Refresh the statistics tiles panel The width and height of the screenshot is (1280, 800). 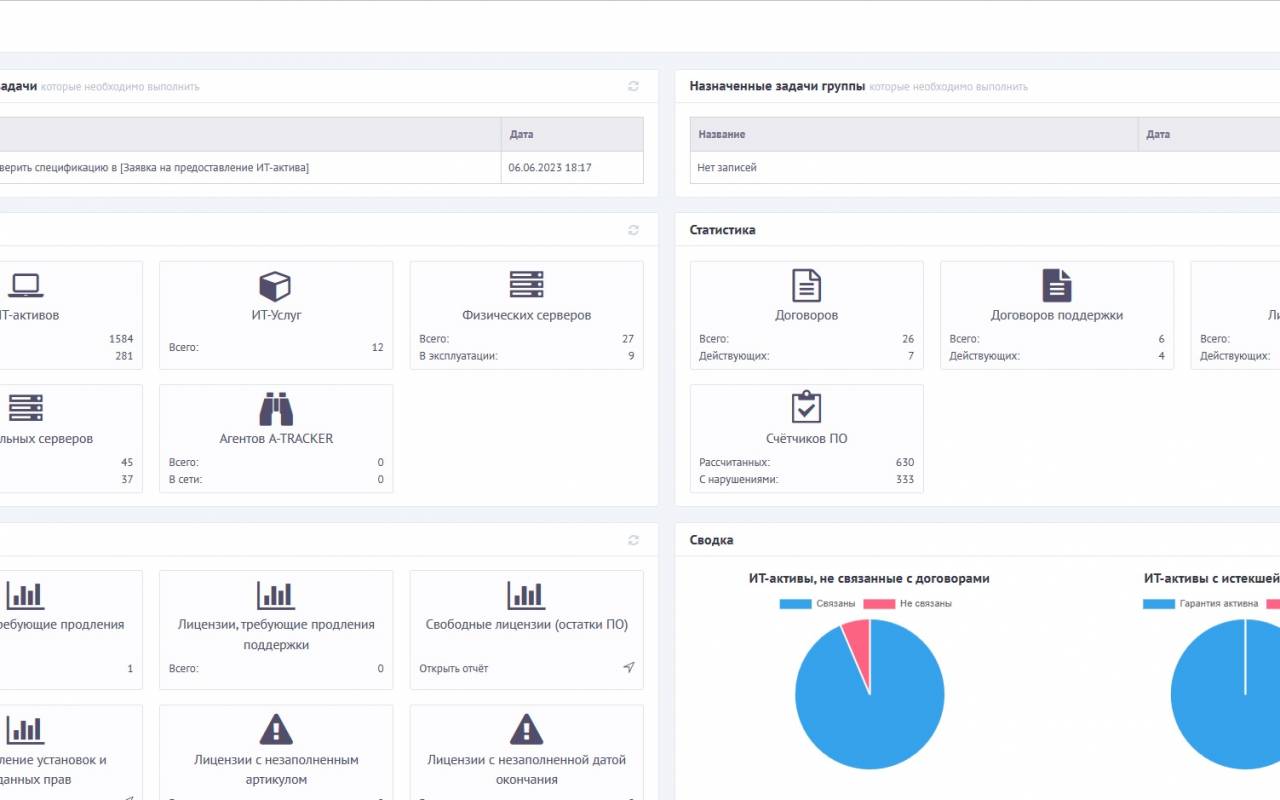tap(633, 230)
